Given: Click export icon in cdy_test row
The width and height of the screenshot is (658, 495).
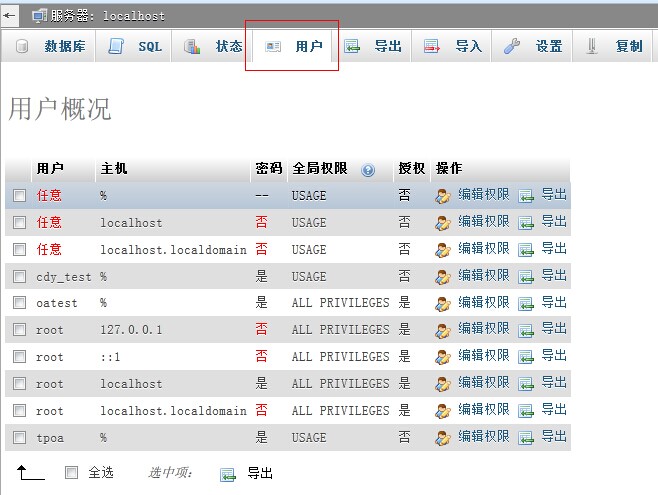Looking at the screenshot, I should tap(526, 277).
